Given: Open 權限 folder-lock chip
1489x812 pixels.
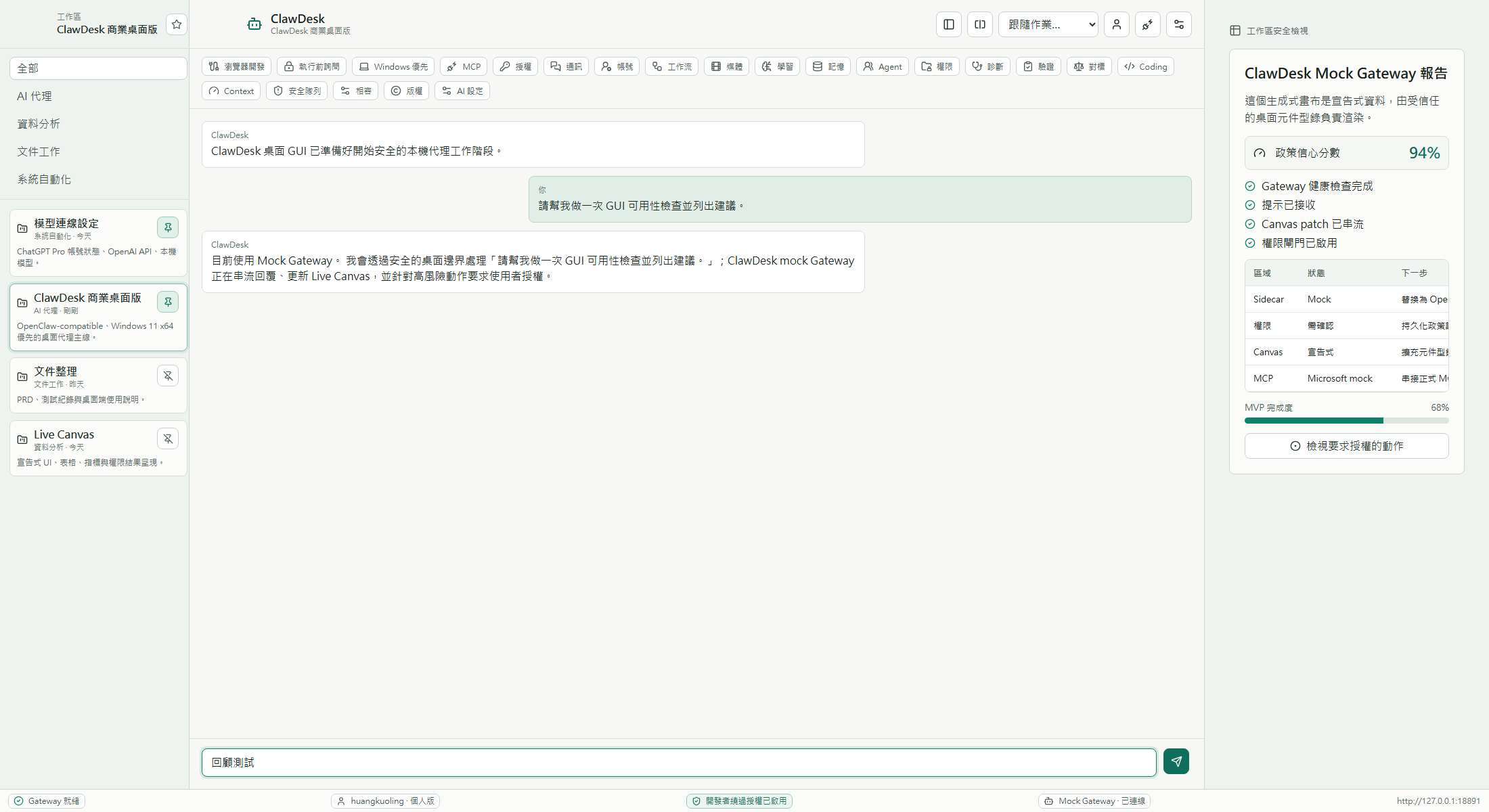Looking at the screenshot, I should click(x=937, y=66).
